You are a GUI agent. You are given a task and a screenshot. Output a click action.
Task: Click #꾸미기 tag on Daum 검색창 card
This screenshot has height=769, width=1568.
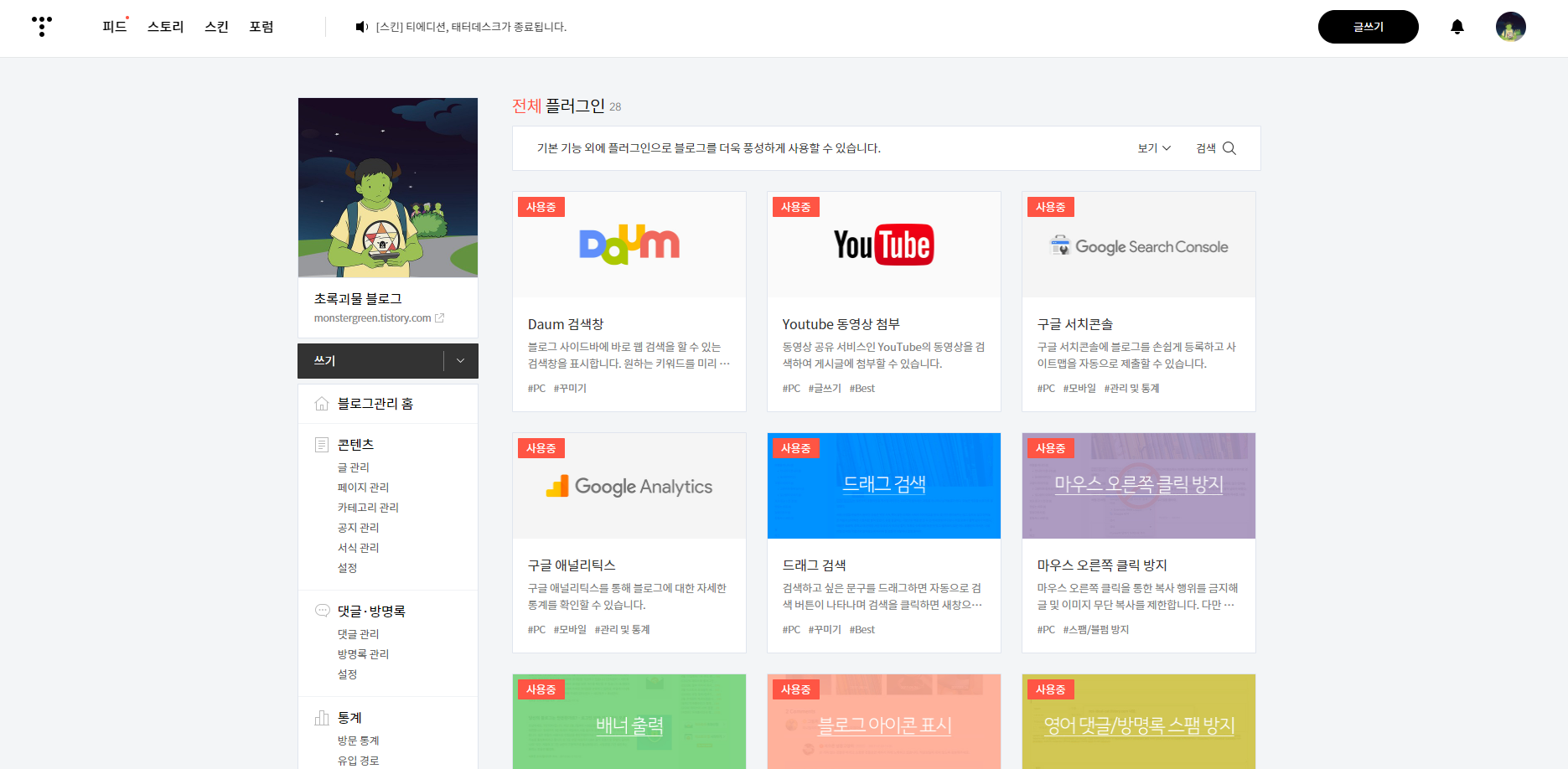(x=570, y=389)
